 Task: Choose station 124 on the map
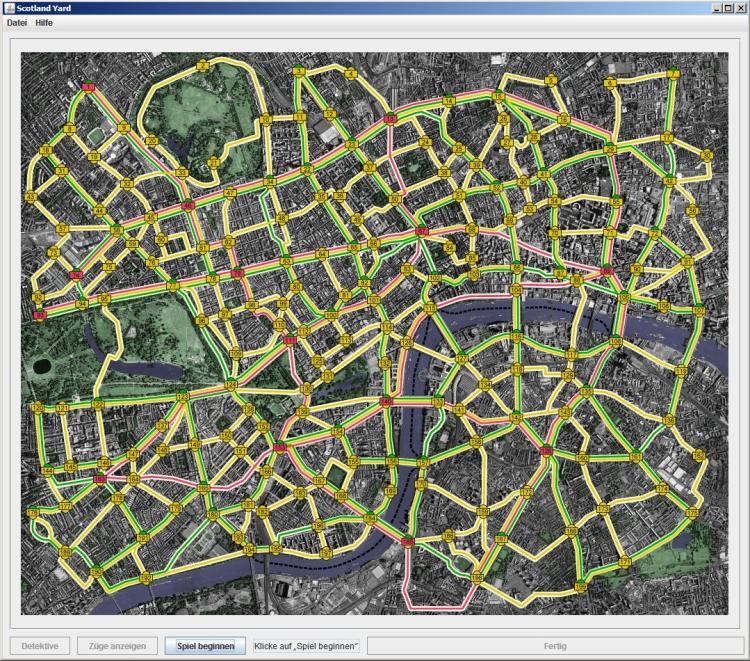pyautogui.click(x=230, y=385)
